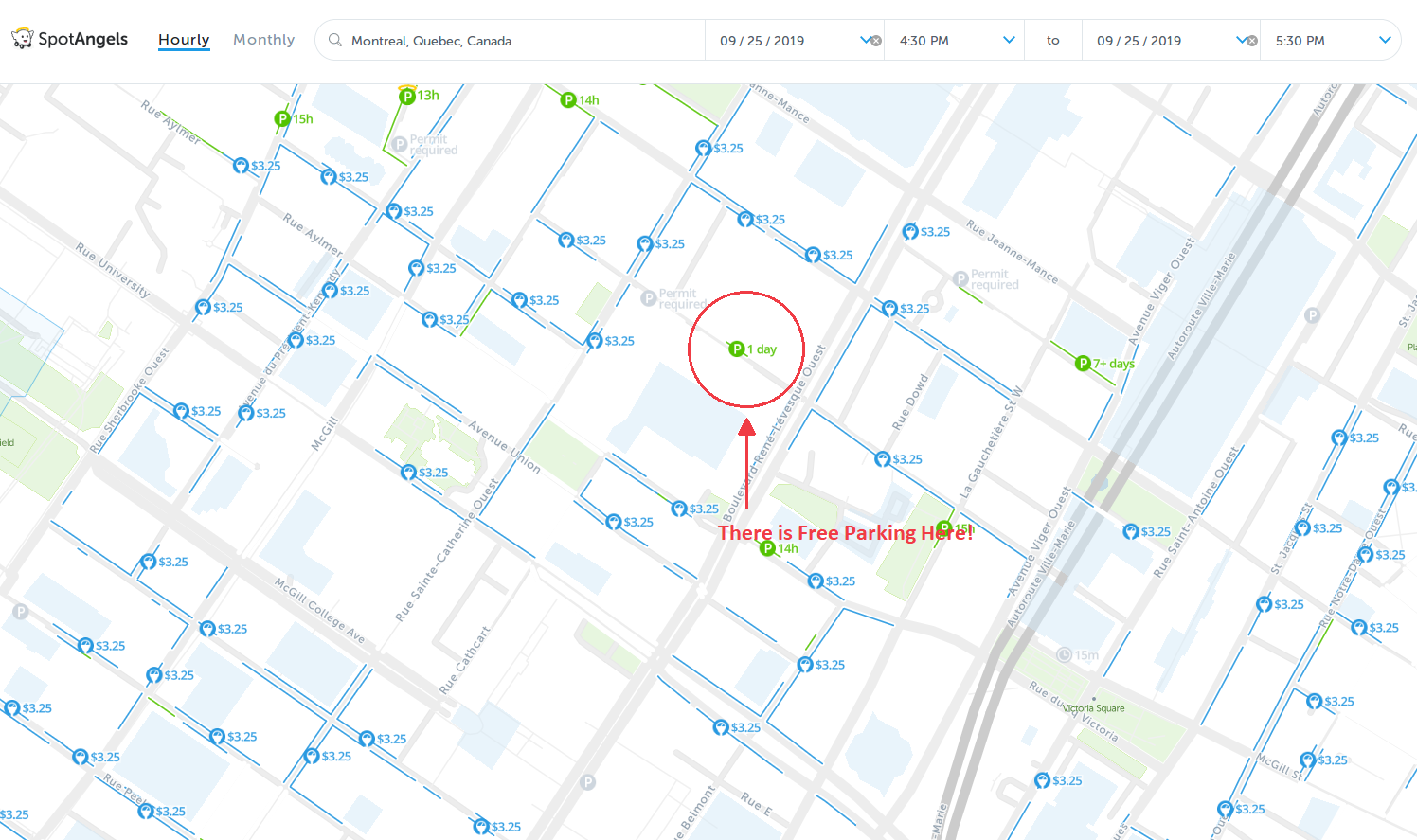The height and width of the screenshot is (840, 1417).
Task: Click the green "7+ days" parking marker
Action: pyautogui.click(x=1084, y=364)
